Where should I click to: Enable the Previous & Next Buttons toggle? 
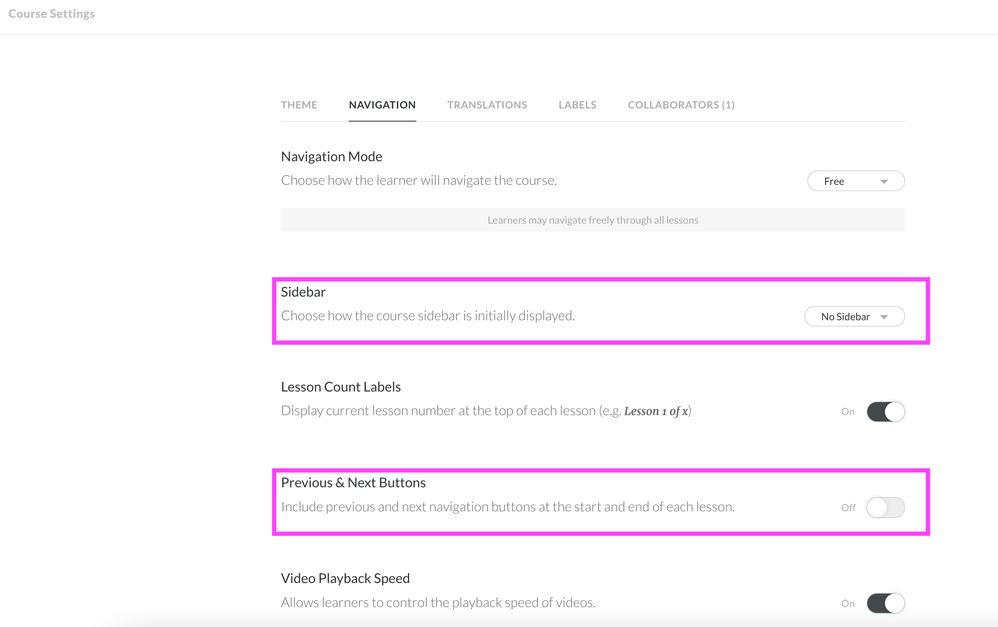pos(885,508)
